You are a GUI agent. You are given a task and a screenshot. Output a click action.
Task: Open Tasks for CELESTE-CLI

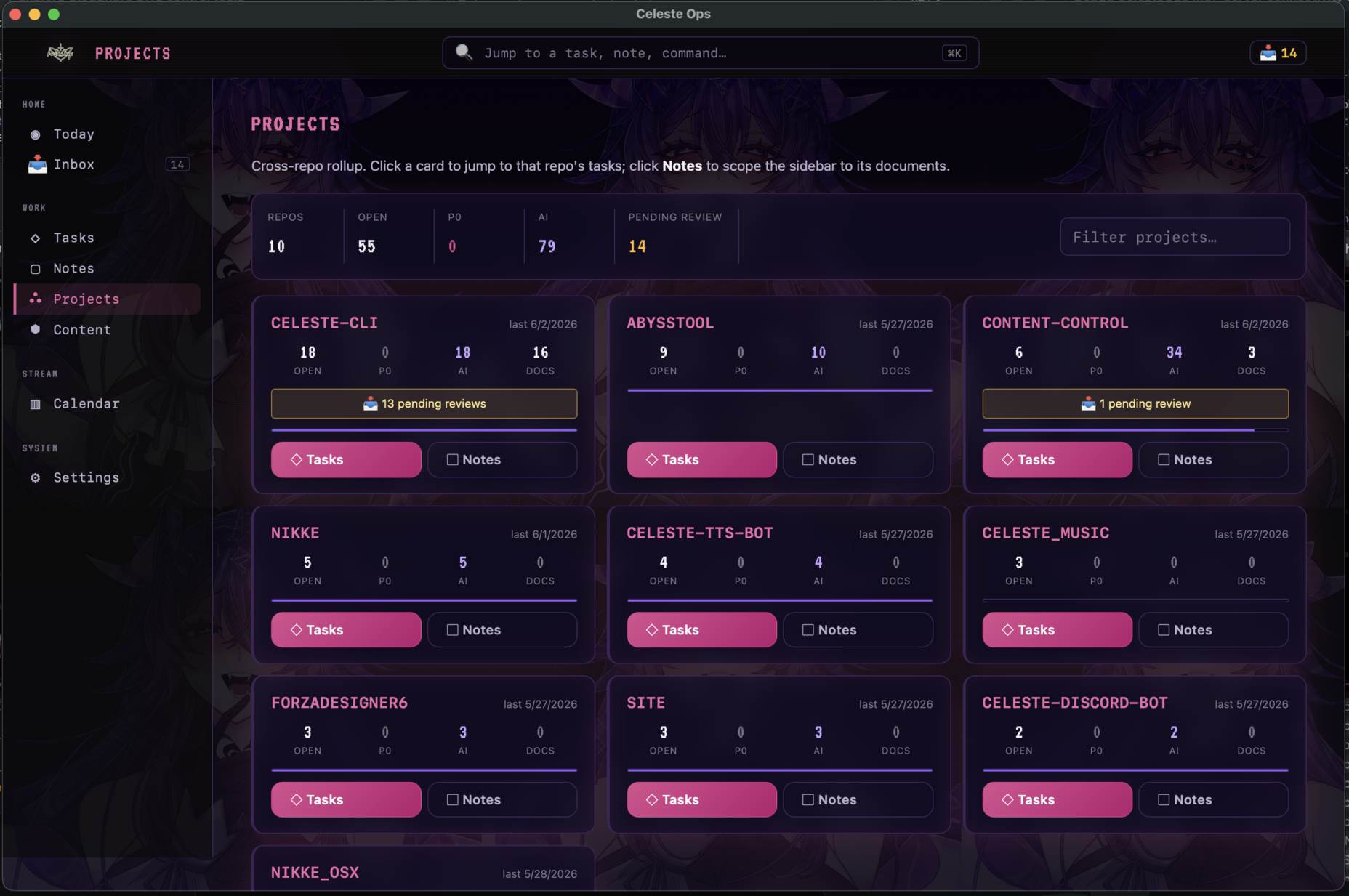click(346, 459)
